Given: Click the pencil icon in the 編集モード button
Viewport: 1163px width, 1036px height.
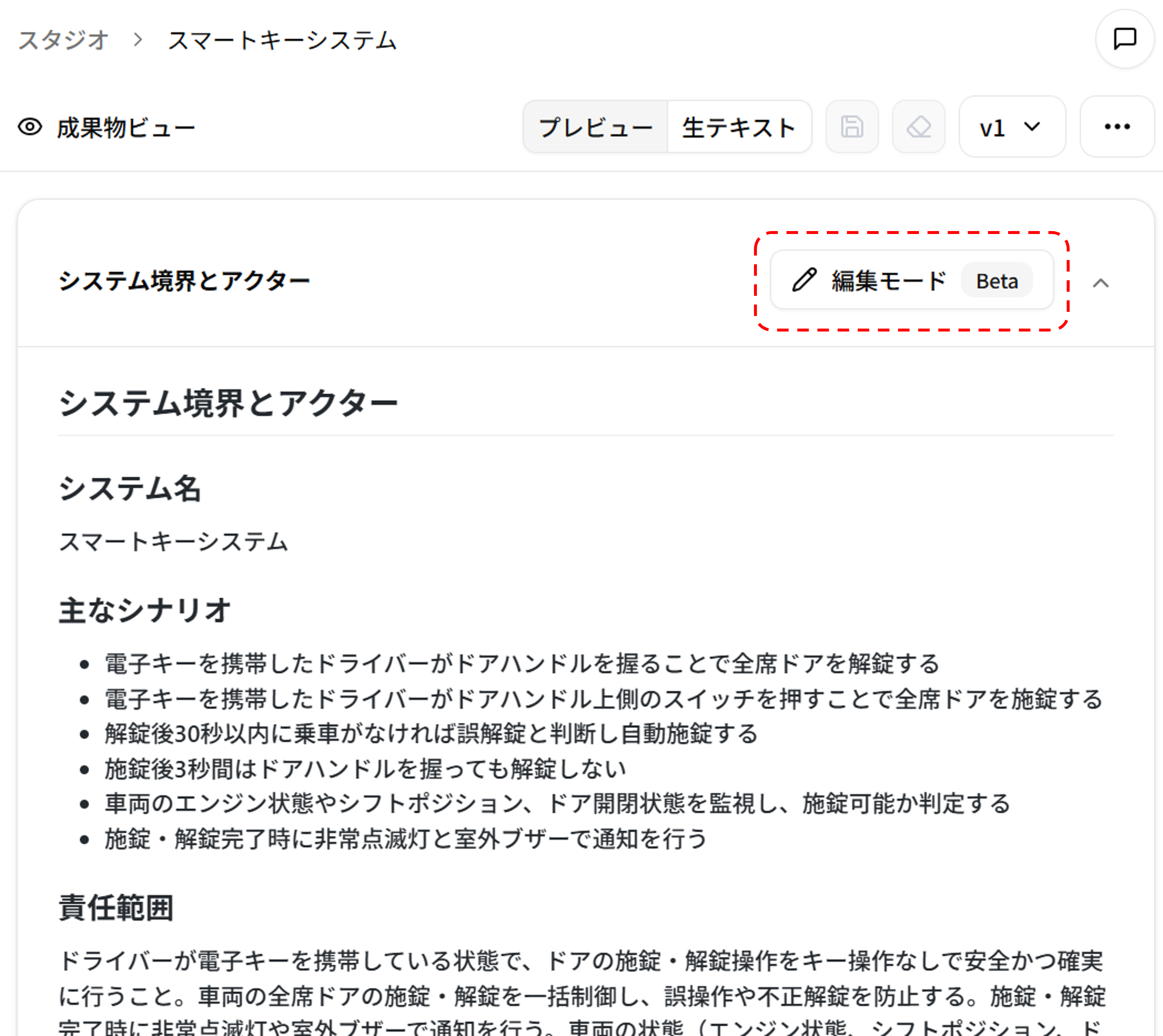Looking at the screenshot, I should pyautogui.click(x=804, y=280).
